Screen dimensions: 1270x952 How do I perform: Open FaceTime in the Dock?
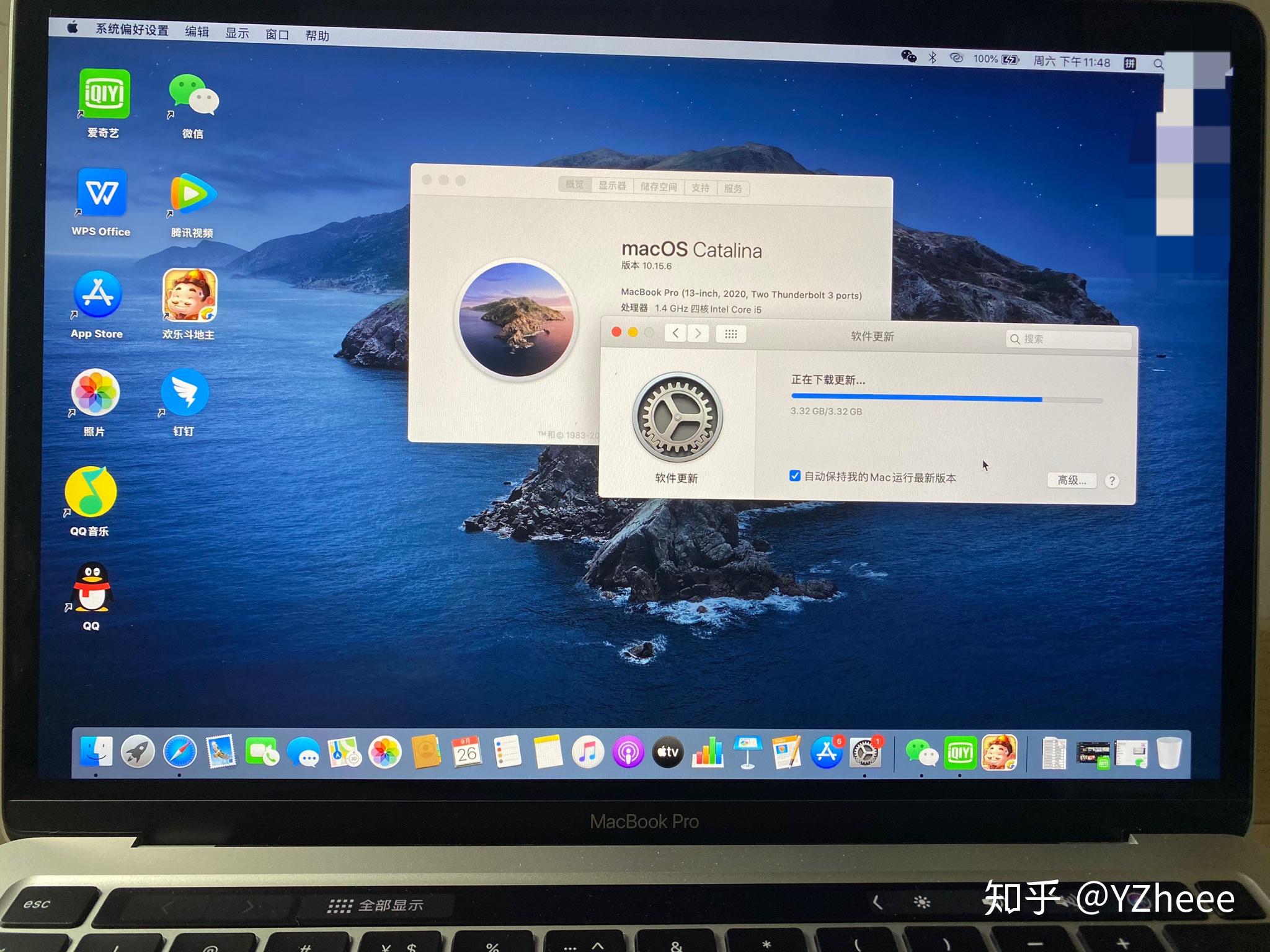tap(262, 753)
